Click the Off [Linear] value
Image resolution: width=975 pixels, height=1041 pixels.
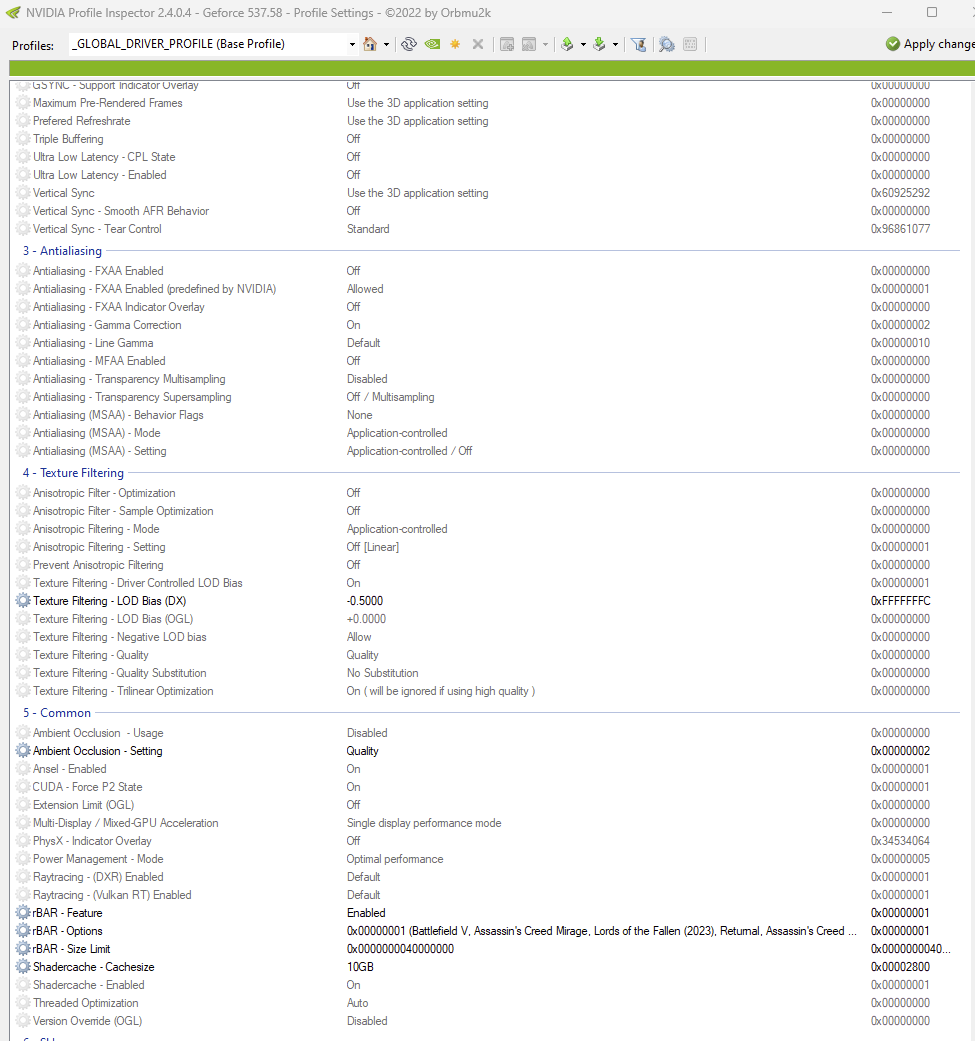coord(373,547)
